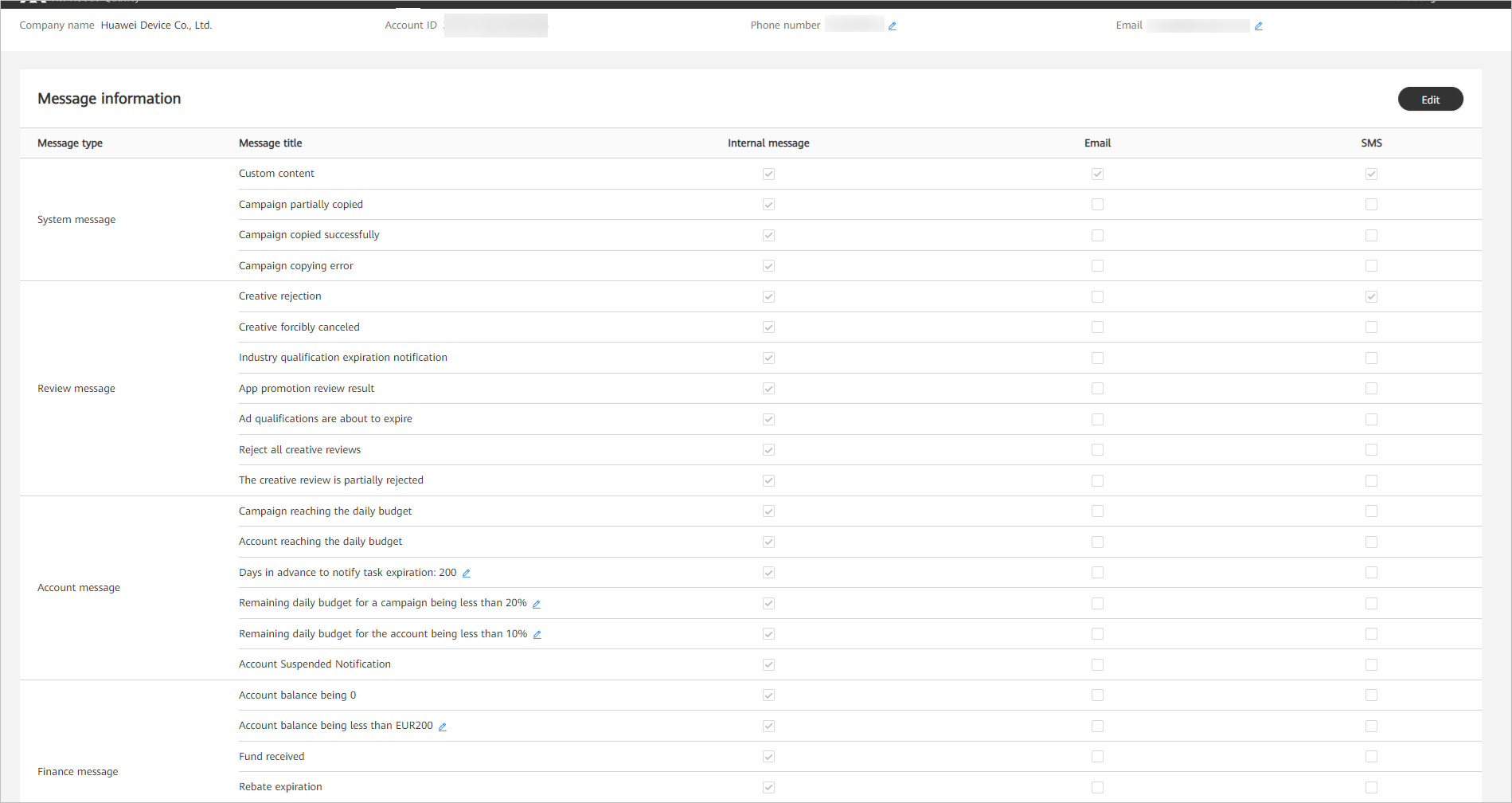Enable SMS for Account balance being 0
The image size is (1512, 803).
coord(1371,695)
